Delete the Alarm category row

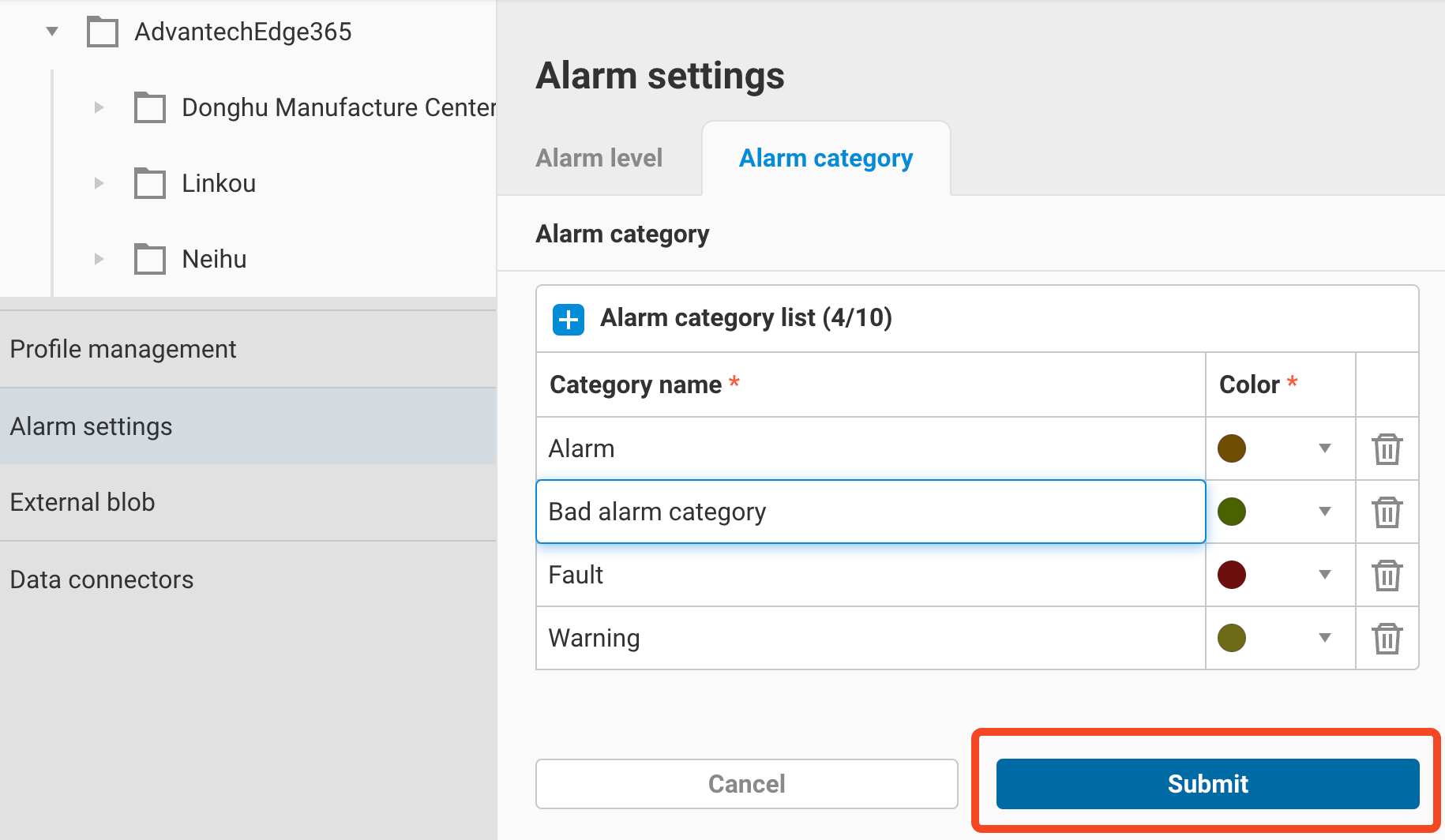point(1387,448)
